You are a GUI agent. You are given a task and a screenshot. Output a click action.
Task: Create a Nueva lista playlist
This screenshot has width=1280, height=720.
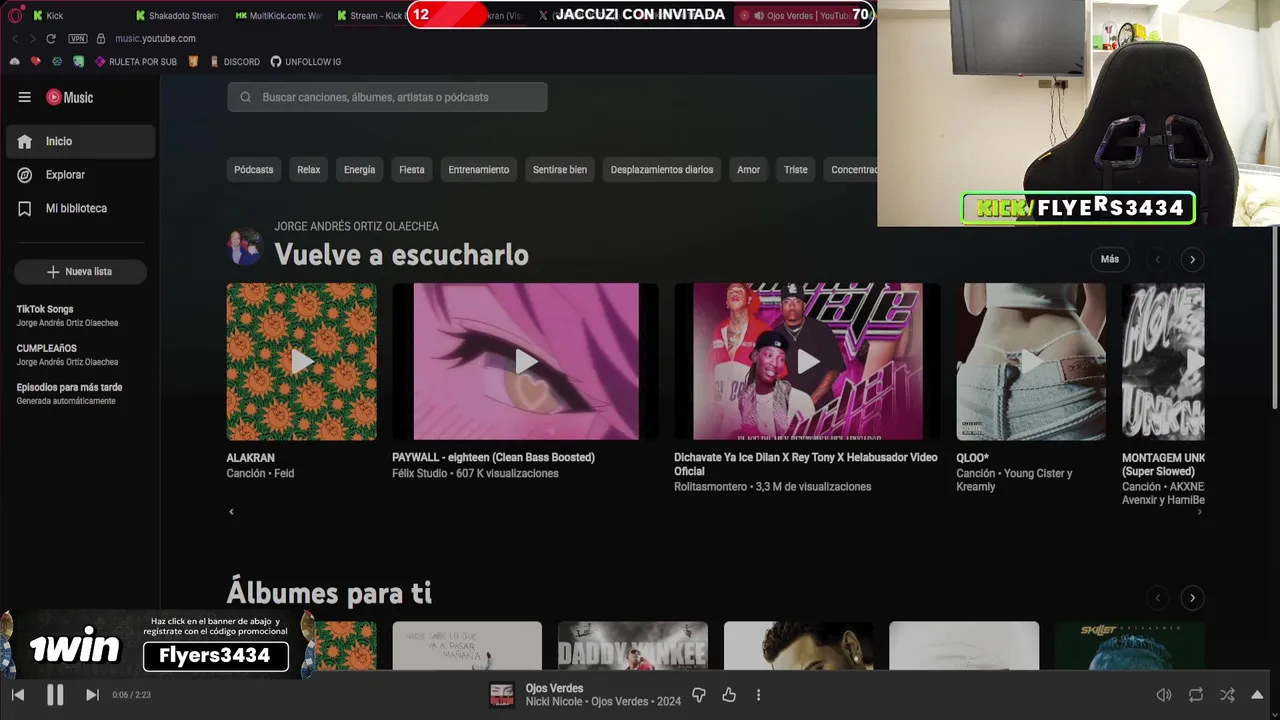tap(80, 272)
